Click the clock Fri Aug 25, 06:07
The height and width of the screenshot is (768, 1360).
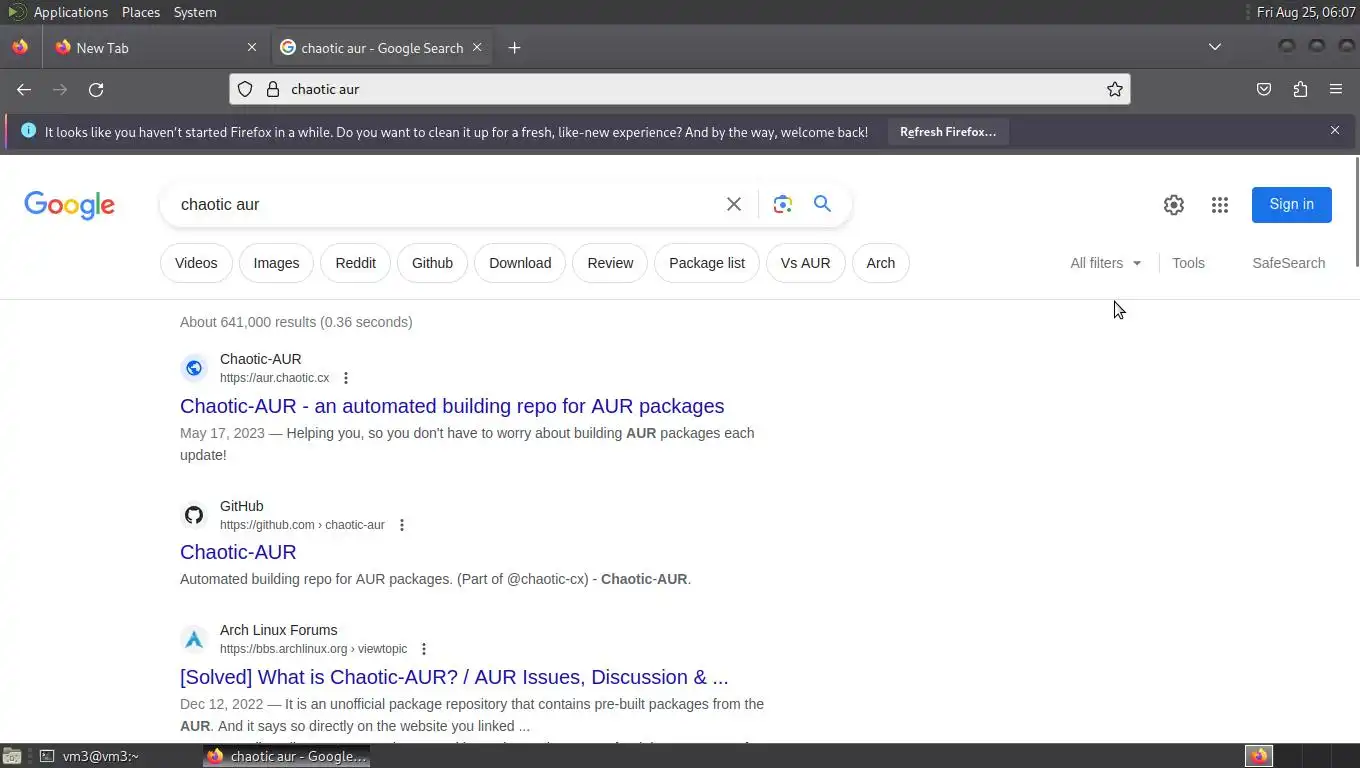(x=1306, y=12)
